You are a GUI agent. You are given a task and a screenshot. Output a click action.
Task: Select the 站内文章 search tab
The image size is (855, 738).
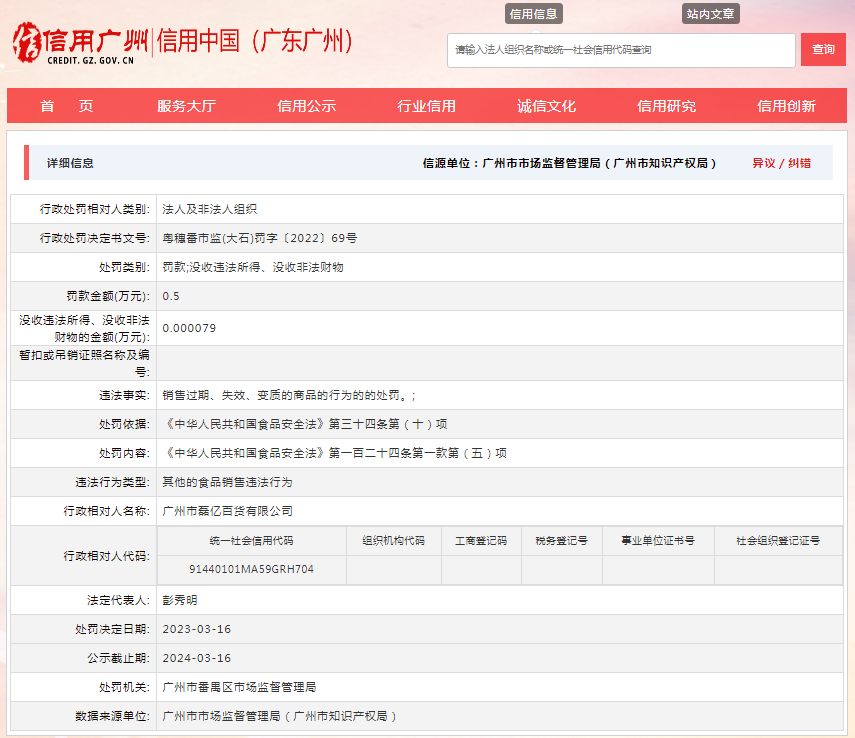pos(711,14)
